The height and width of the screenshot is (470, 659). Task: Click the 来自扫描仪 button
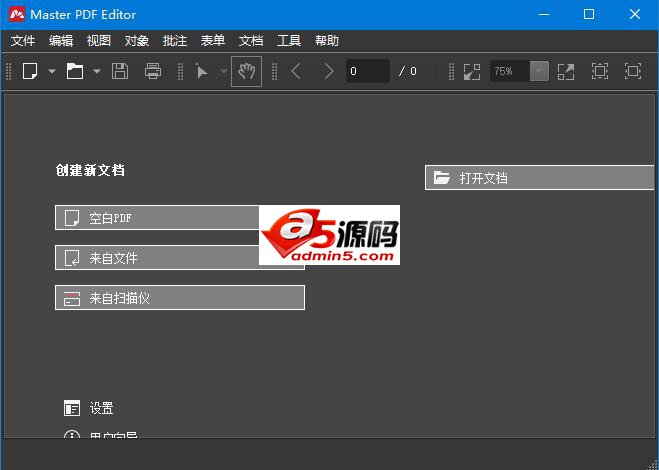180,298
